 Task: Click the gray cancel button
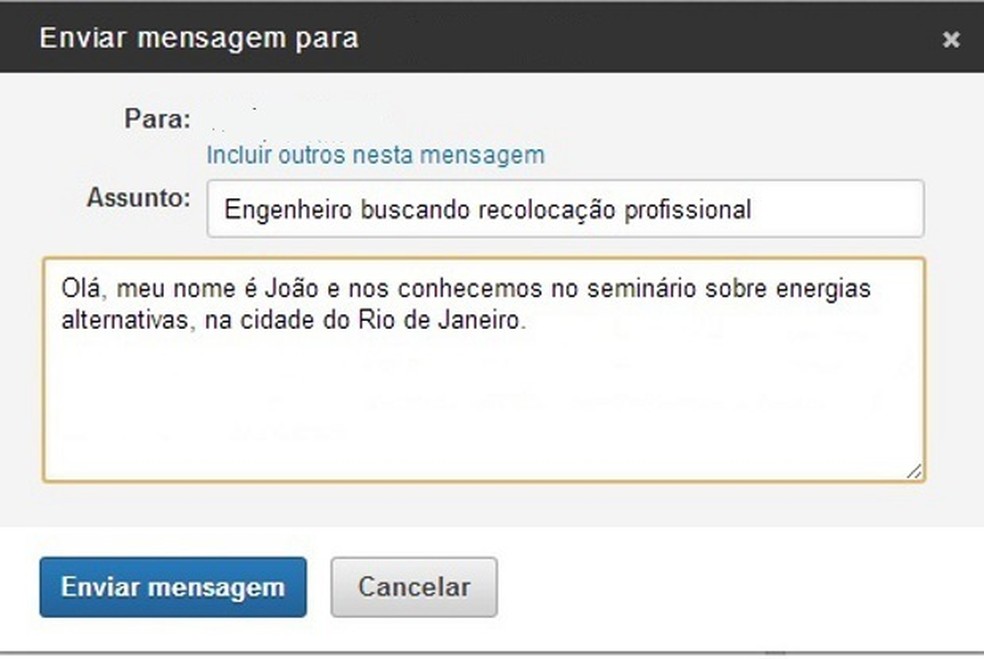414,587
